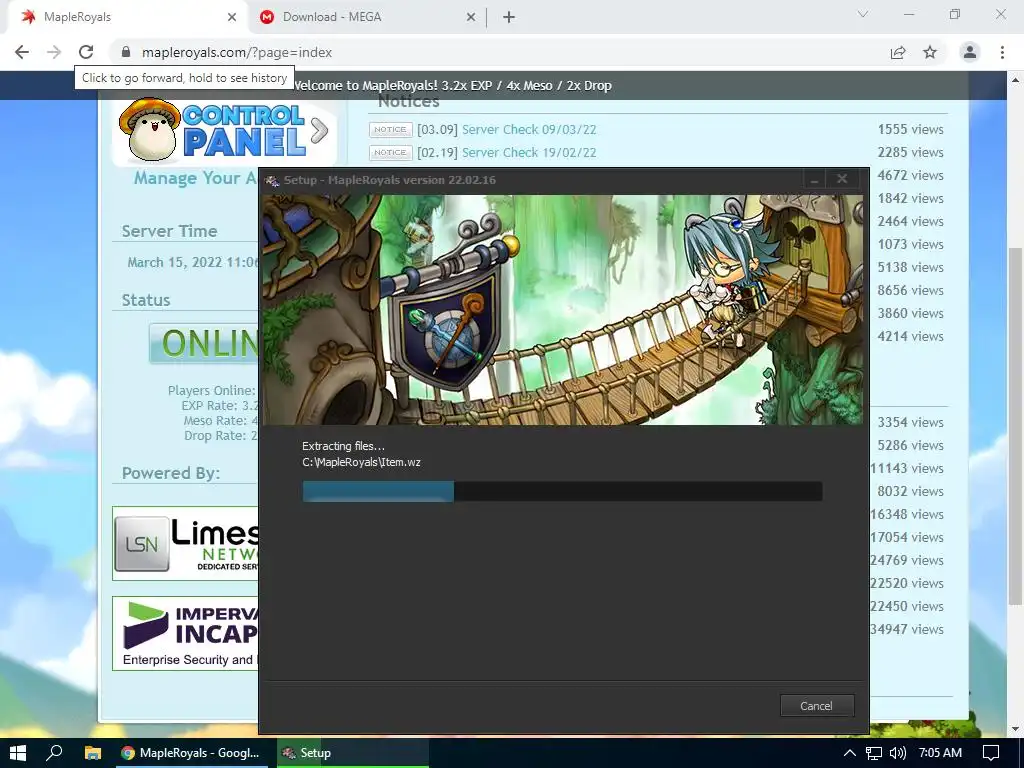Viewport: 1024px width, 768px height.
Task: Go back with the browser back arrow
Action: tap(22, 52)
